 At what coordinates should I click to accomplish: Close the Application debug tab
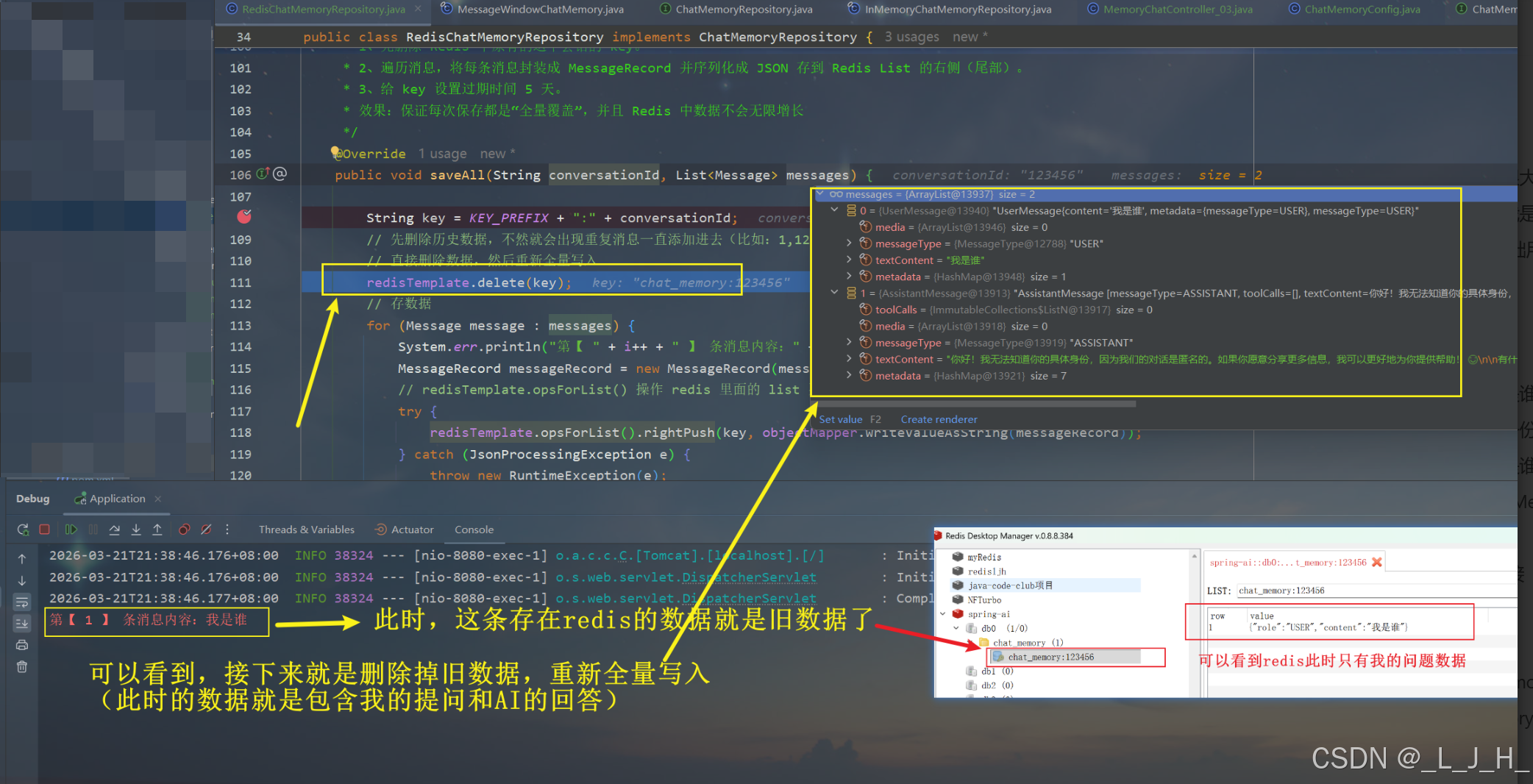157,499
